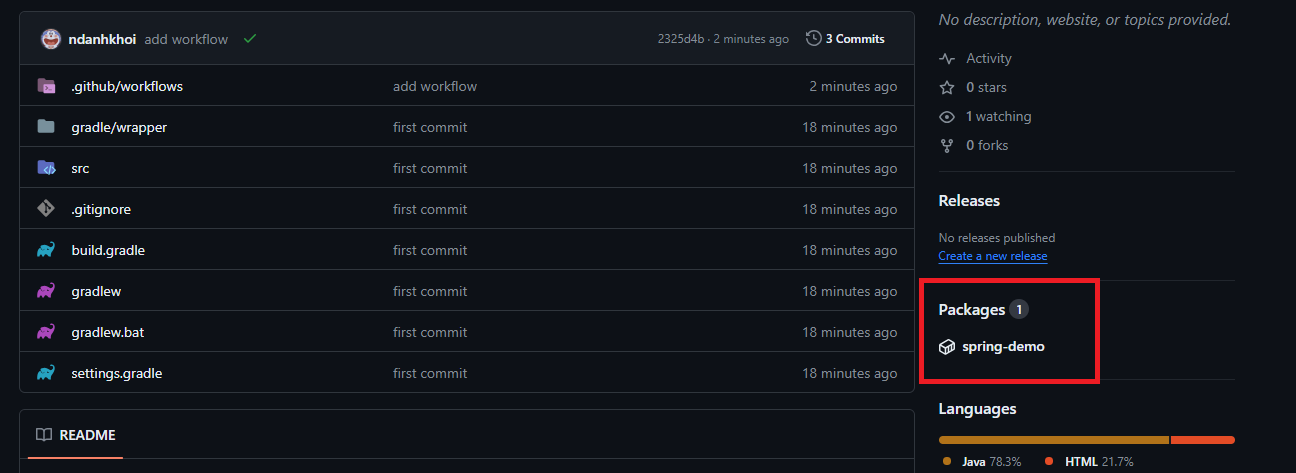This screenshot has width=1296, height=473.
Task: Click the build.gradle elephant file icon
Action: point(46,250)
